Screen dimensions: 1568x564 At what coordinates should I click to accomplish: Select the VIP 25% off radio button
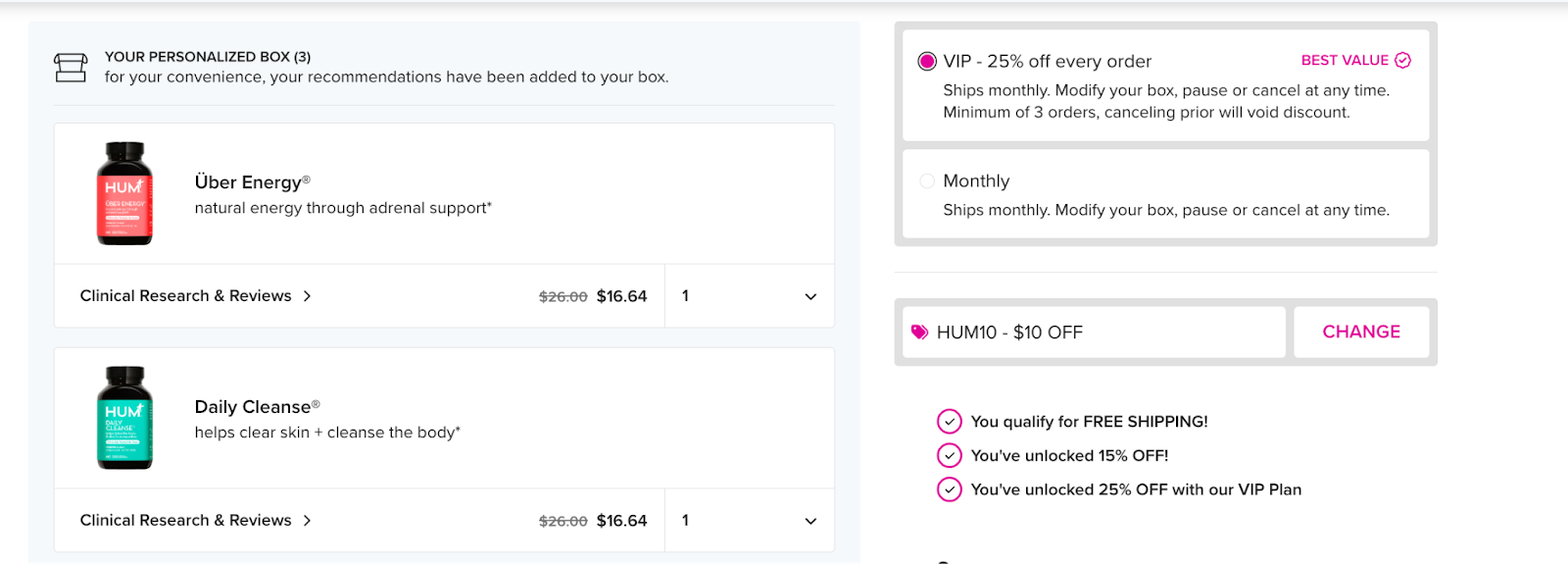(927, 62)
